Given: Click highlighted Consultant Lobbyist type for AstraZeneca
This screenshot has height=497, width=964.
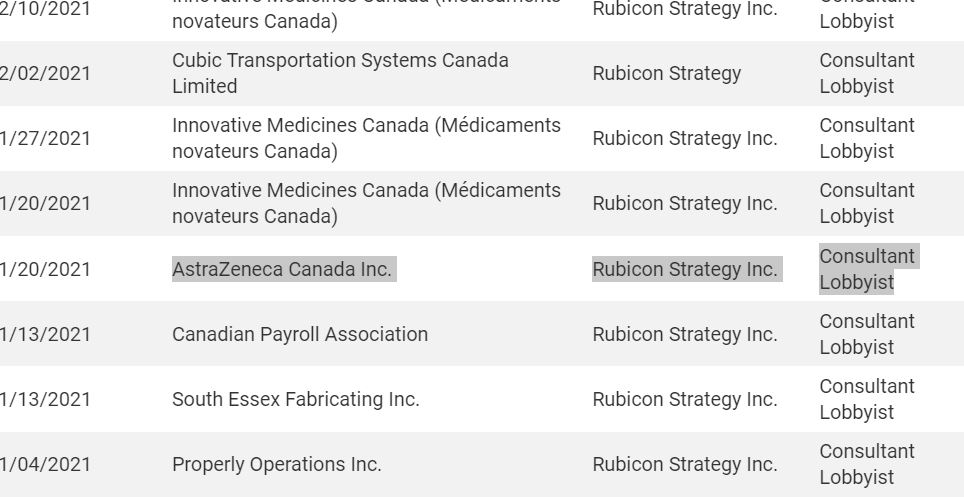Looking at the screenshot, I should [869, 269].
